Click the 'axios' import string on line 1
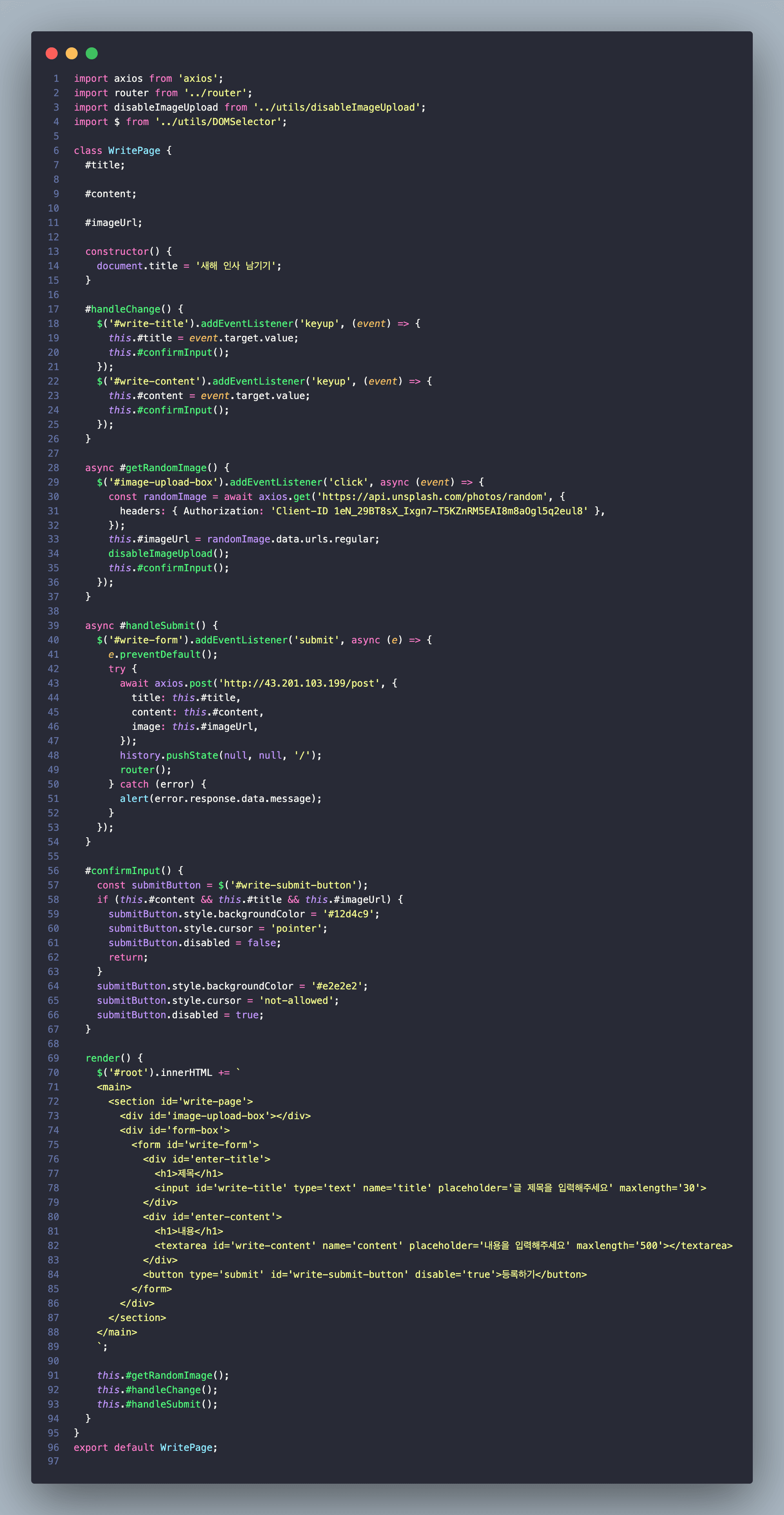 click(x=198, y=79)
